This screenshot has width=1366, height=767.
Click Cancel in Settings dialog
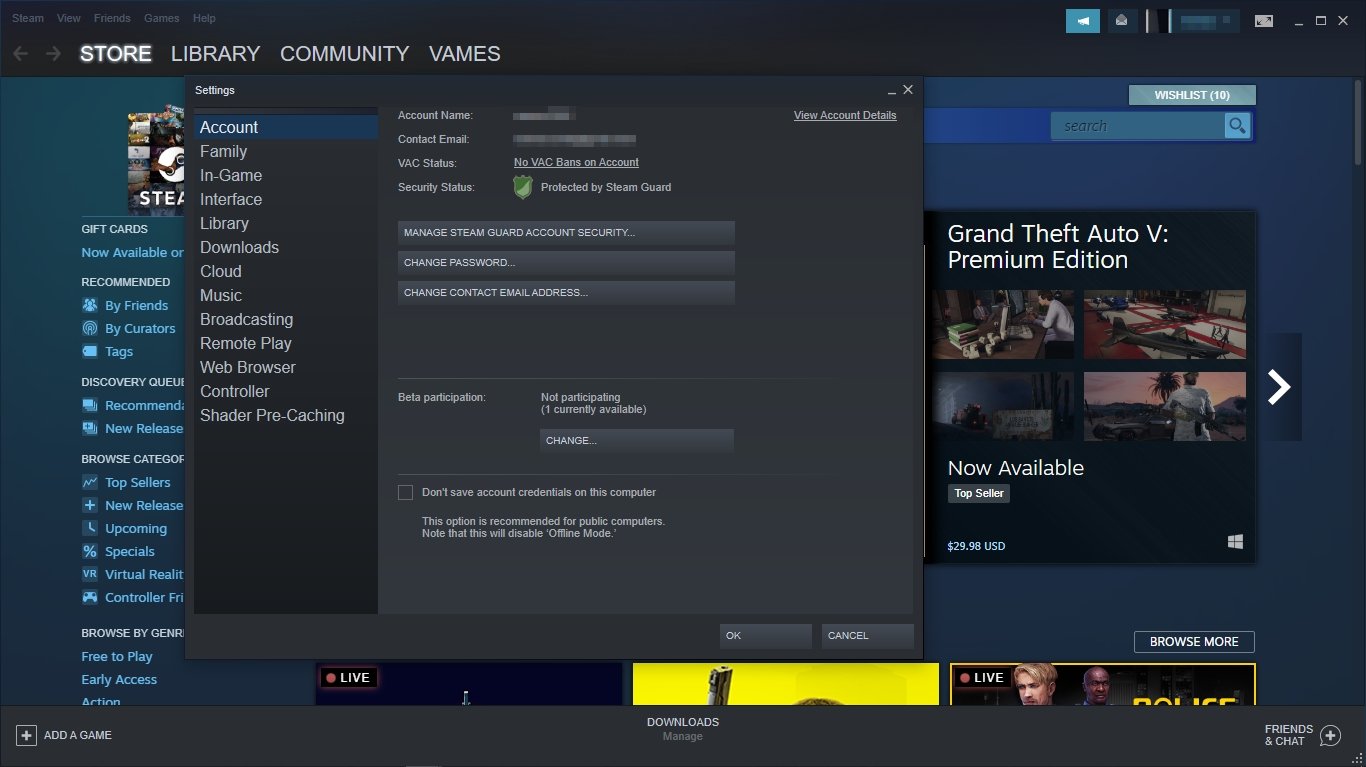click(x=868, y=636)
